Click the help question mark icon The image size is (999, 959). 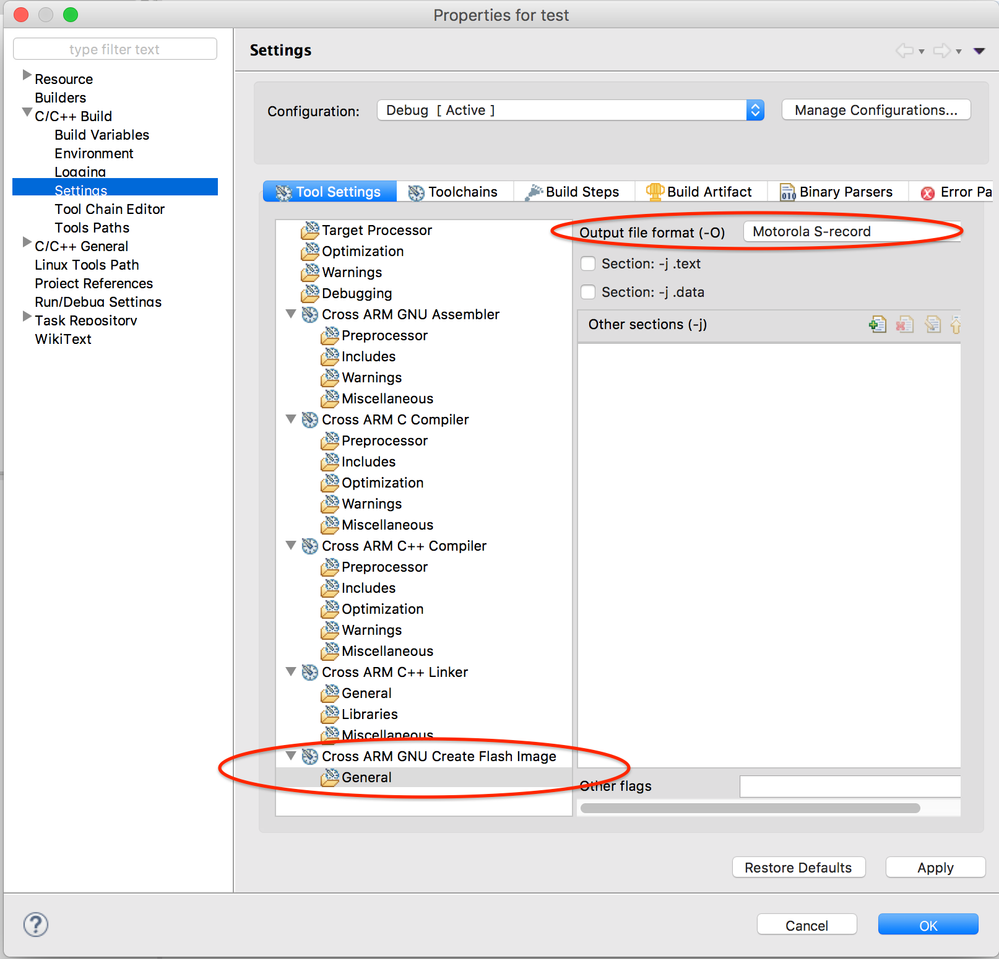pyautogui.click(x=36, y=924)
